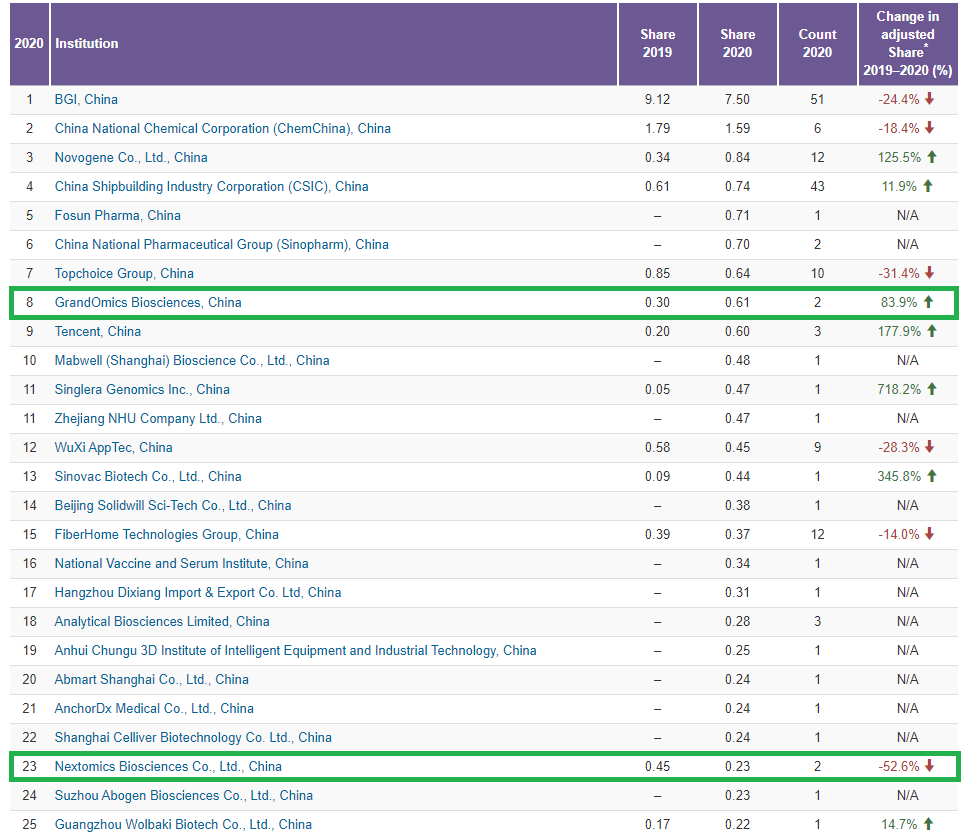Select the 0.17 Share 2019 value
Viewport: 966px width, 839px height.
[x=657, y=823]
